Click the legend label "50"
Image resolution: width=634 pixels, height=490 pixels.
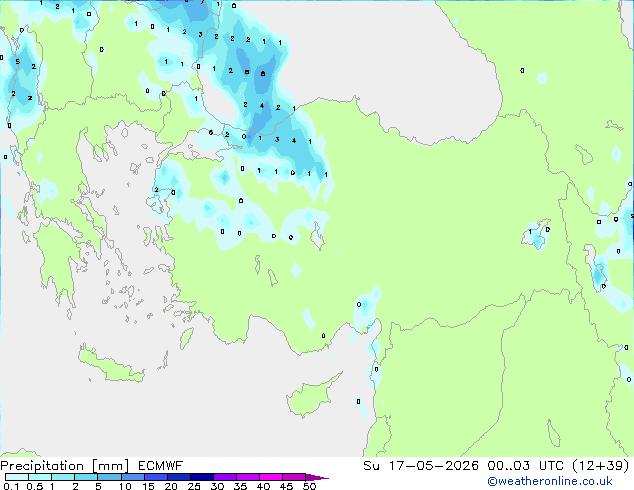[x=309, y=486]
